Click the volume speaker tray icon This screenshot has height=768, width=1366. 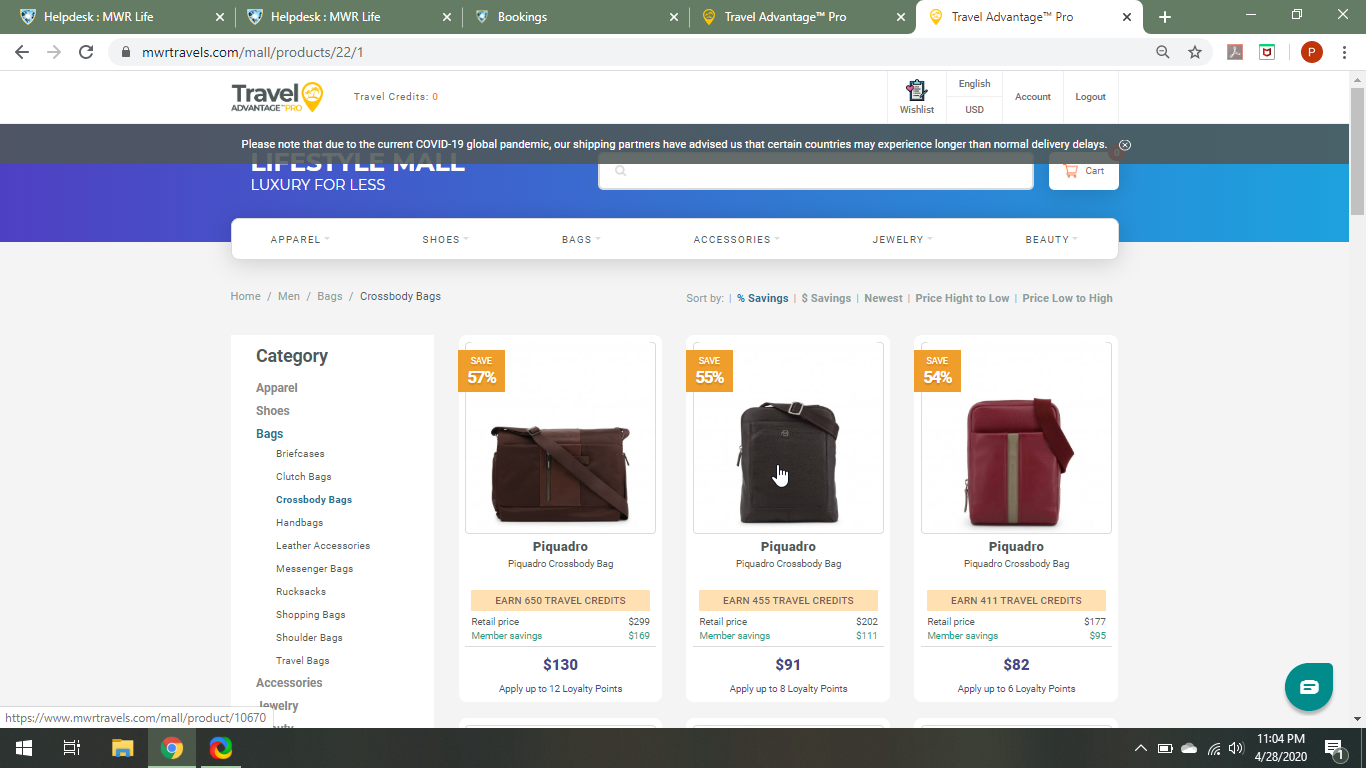[x=1236, y=748]
